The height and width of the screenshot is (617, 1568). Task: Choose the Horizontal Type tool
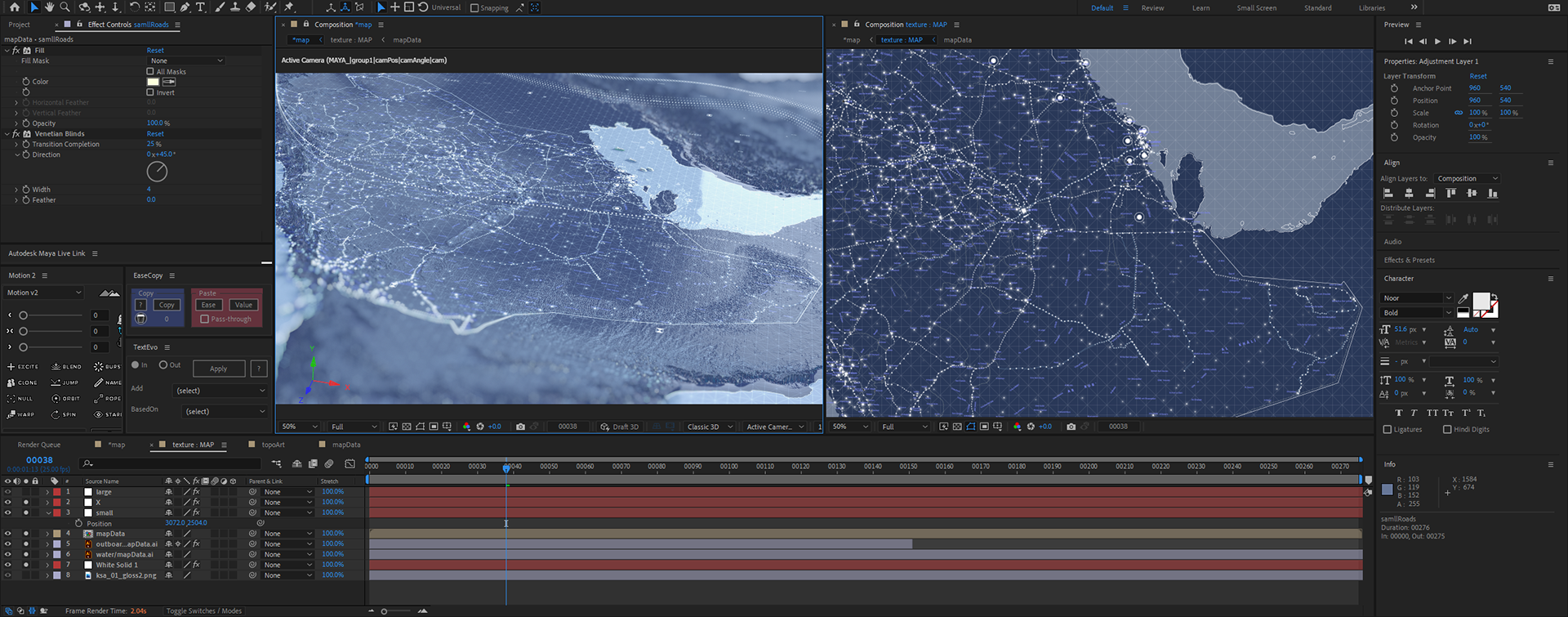pos(200,7)
